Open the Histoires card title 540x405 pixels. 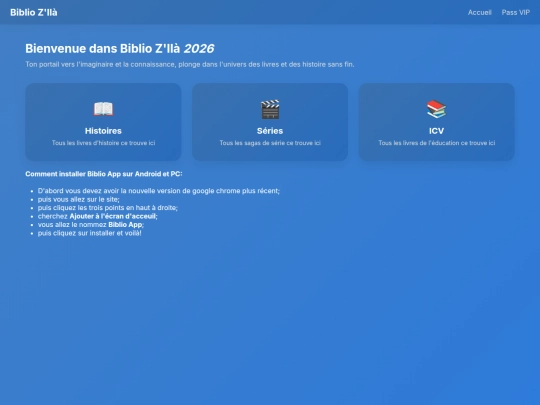(103, 131)
